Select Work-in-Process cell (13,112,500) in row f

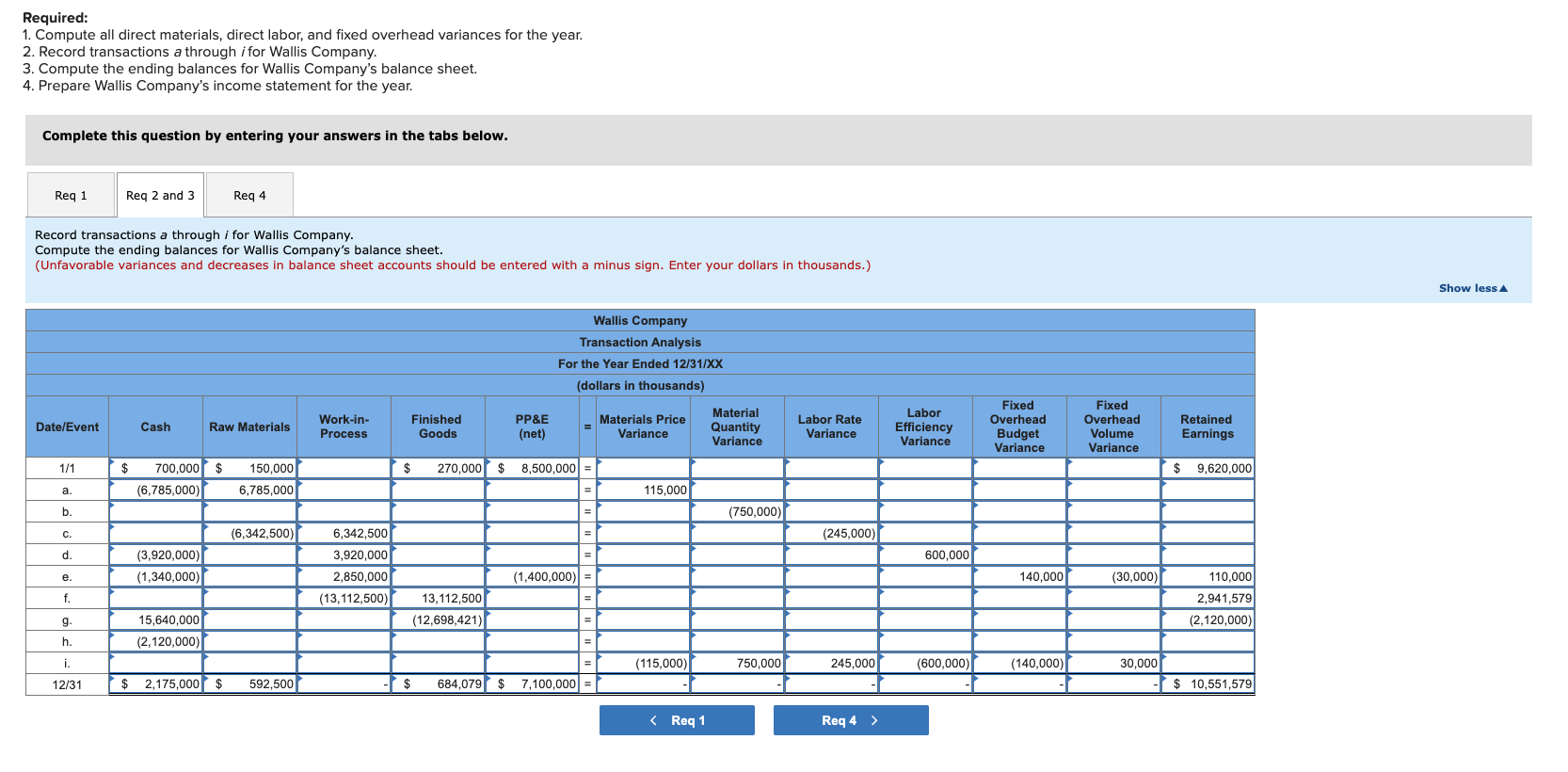pos(344,598)
